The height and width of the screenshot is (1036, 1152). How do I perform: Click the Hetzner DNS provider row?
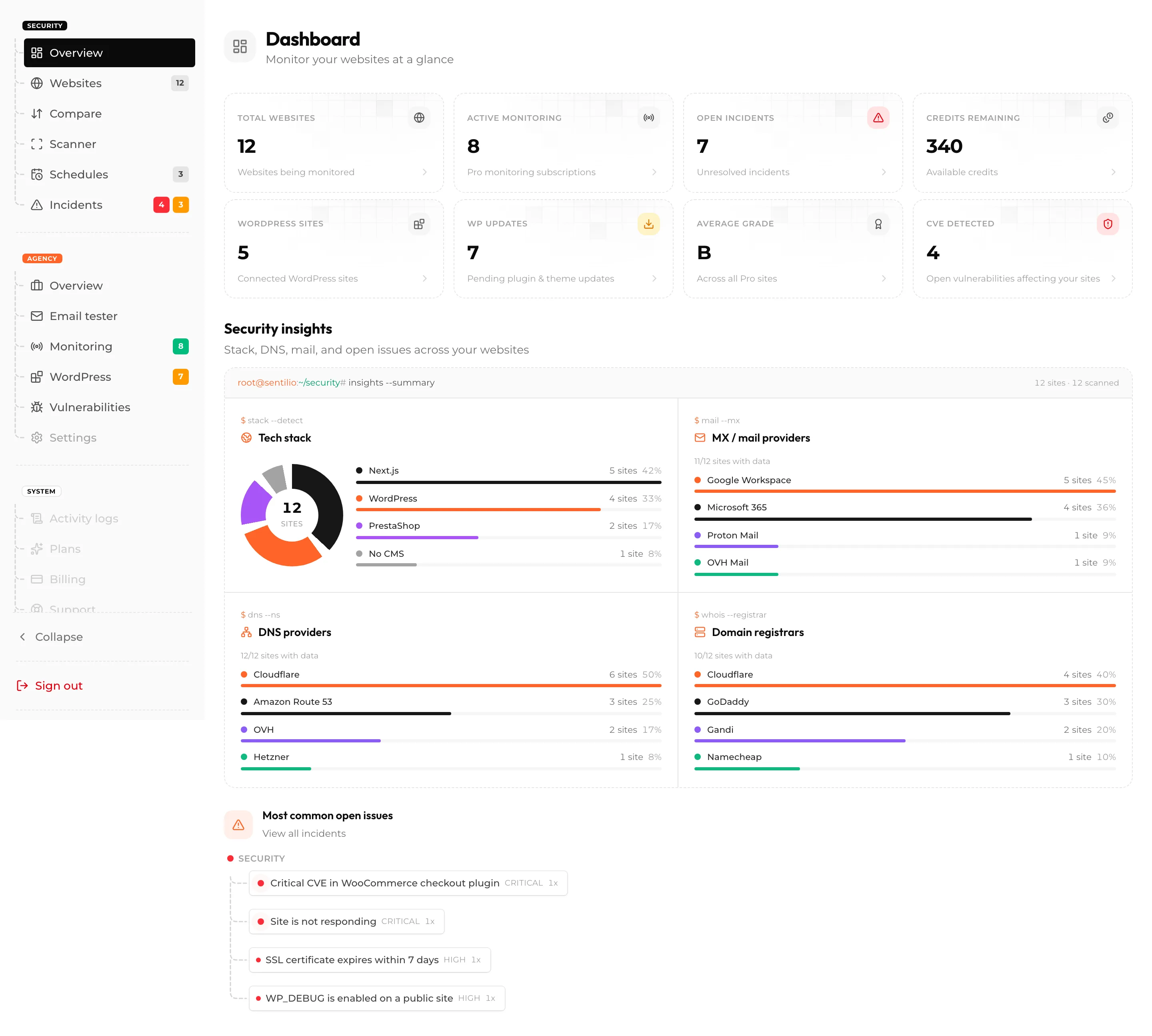pyautogui.click(x=451, y=762)
